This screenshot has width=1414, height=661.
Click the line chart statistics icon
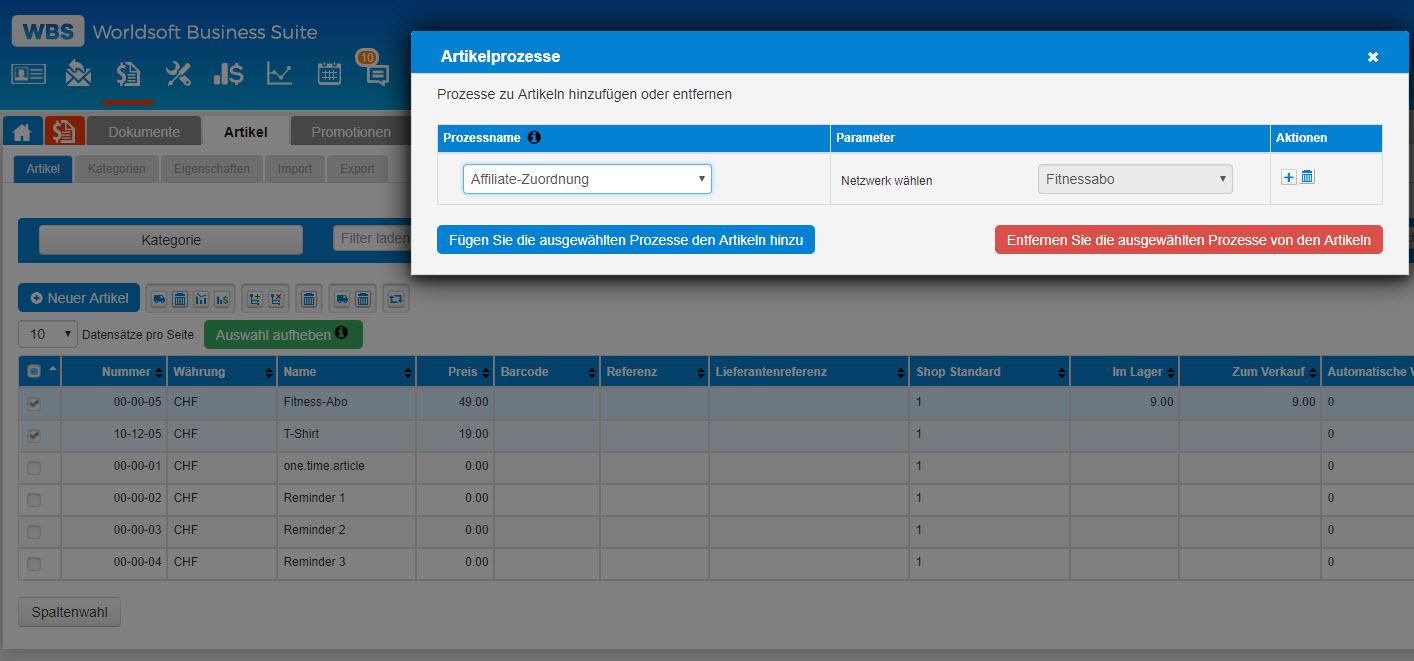(x=279, y=73)
